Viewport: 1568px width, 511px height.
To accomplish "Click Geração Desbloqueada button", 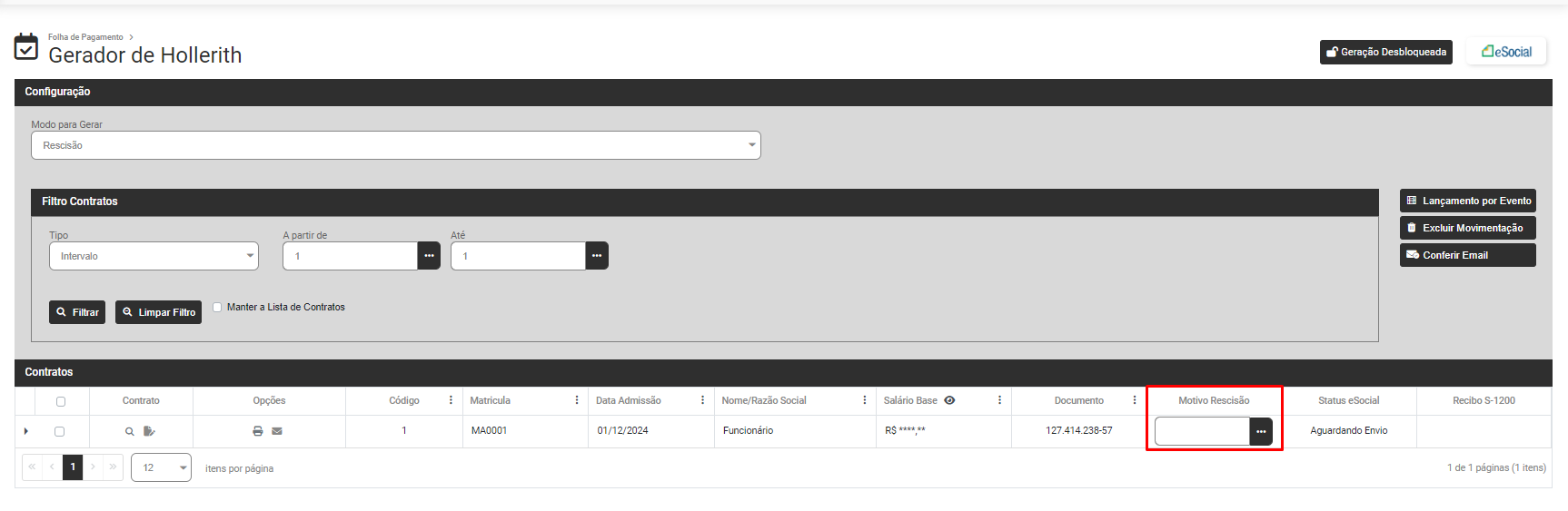I will point(1386,52).
